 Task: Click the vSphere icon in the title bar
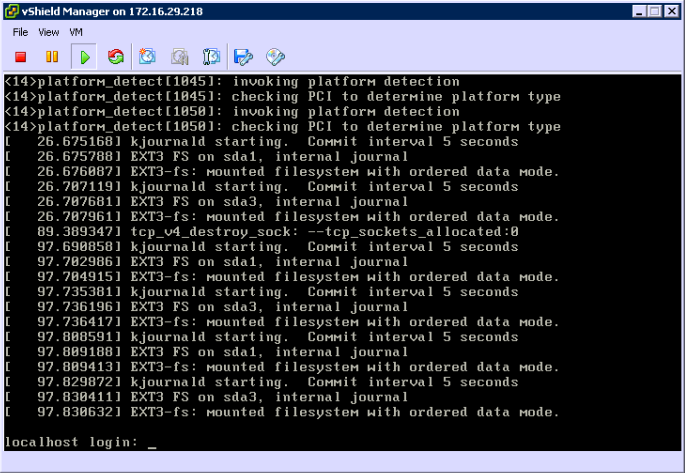coord(12,11)
